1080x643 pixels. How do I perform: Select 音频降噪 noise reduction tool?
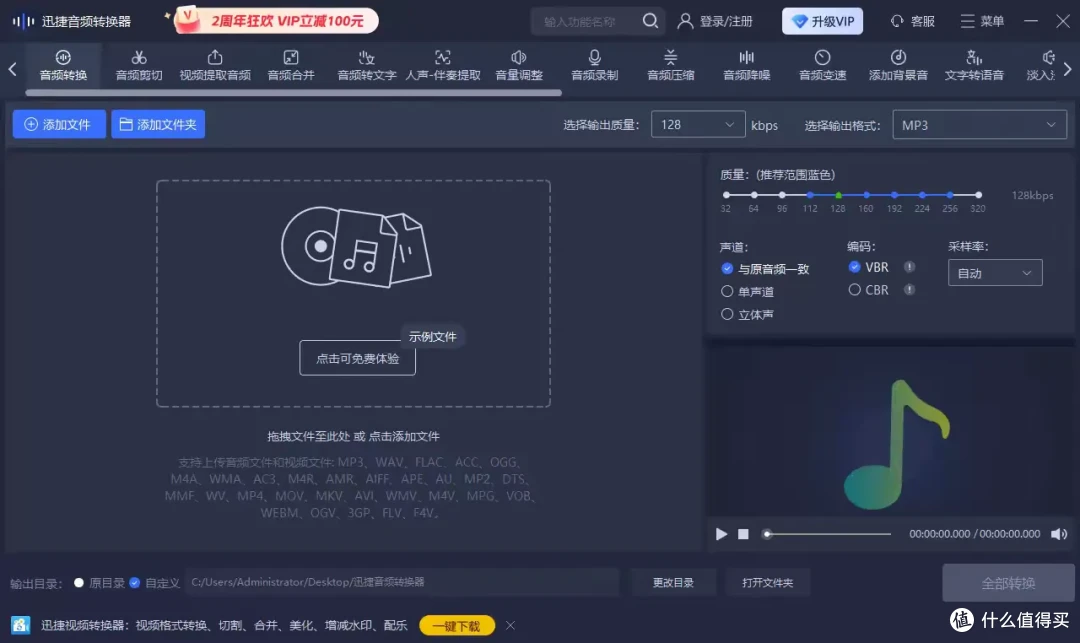tap(746, 65)
